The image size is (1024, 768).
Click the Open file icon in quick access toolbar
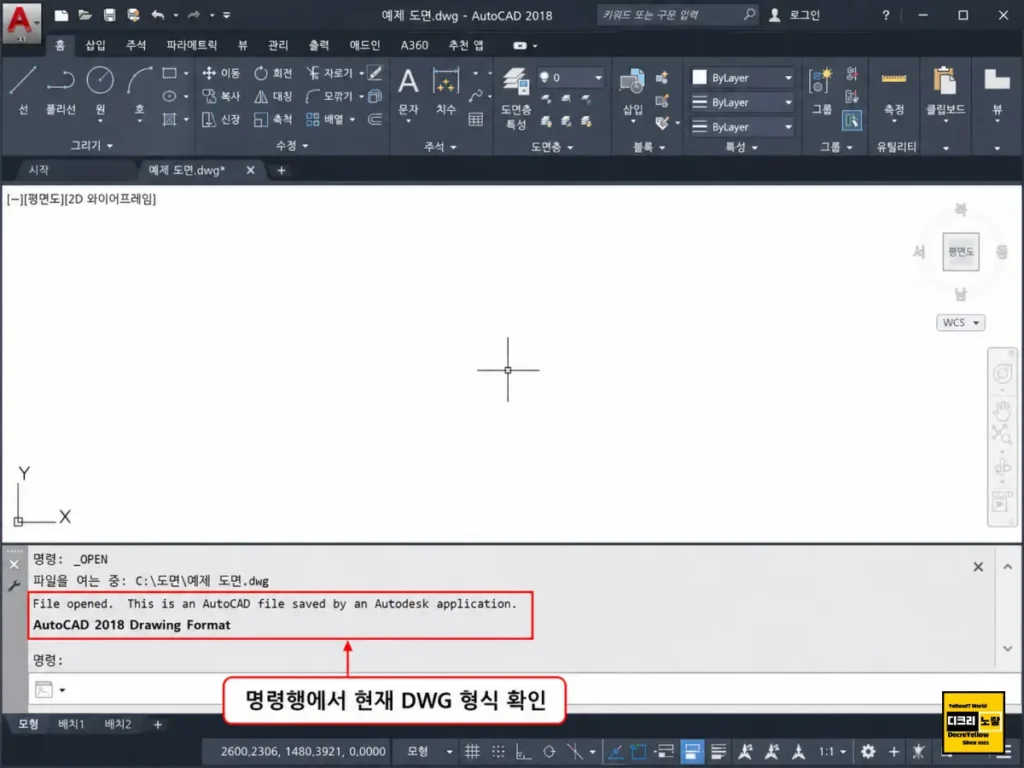coord(85,15)
